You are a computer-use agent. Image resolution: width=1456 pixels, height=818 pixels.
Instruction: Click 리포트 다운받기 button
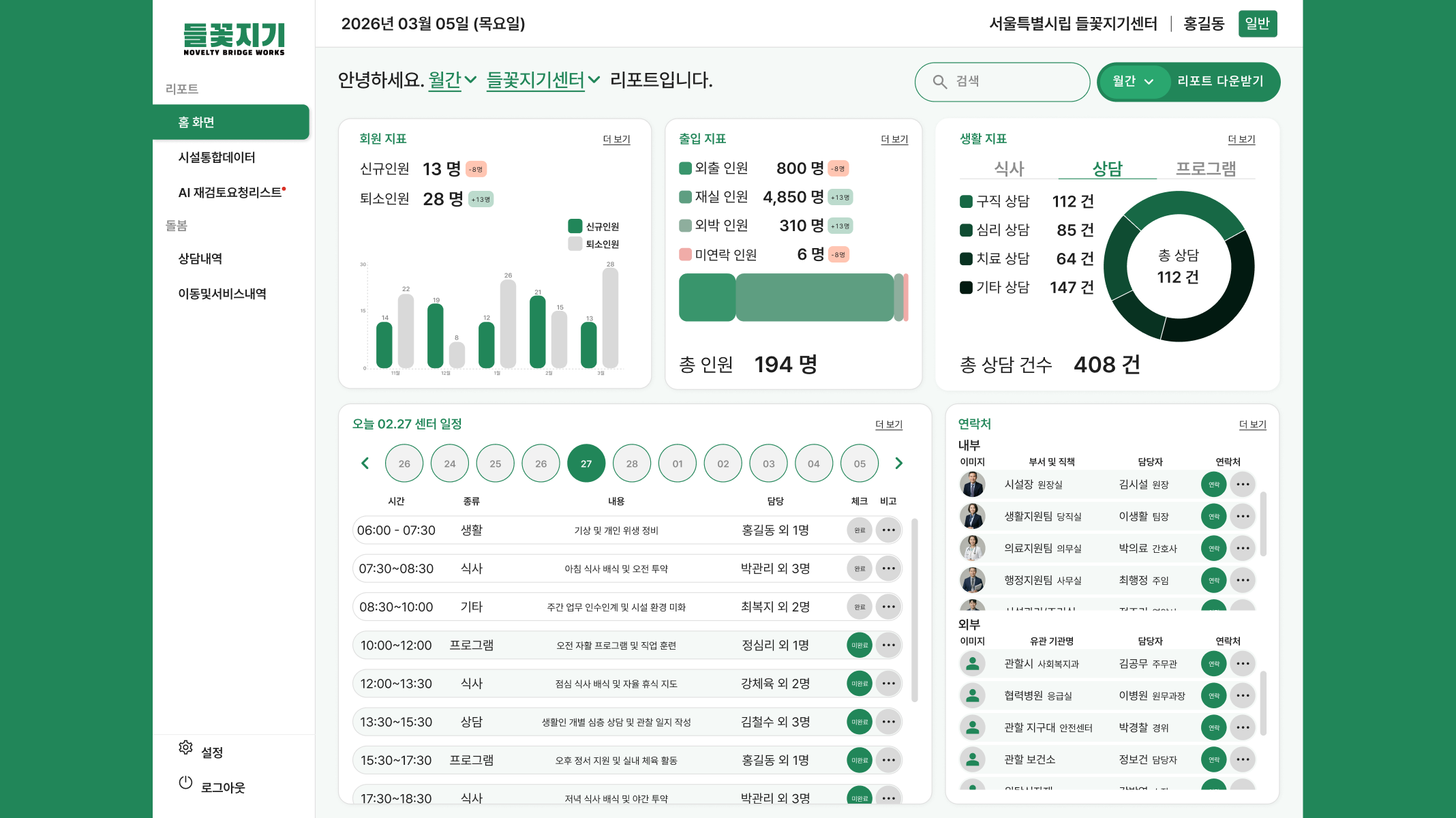tap(1220, 82)
